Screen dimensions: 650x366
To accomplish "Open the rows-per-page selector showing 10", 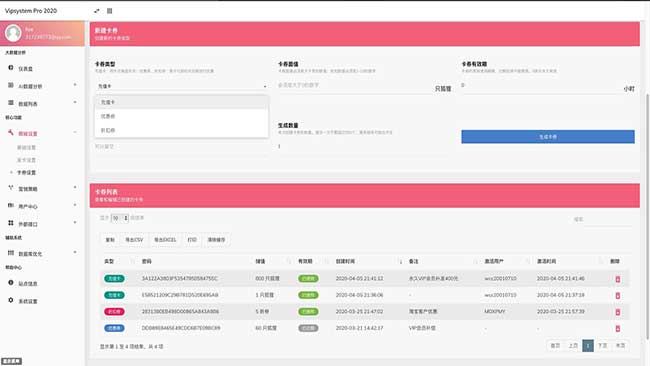I will [x=120, y=218].
